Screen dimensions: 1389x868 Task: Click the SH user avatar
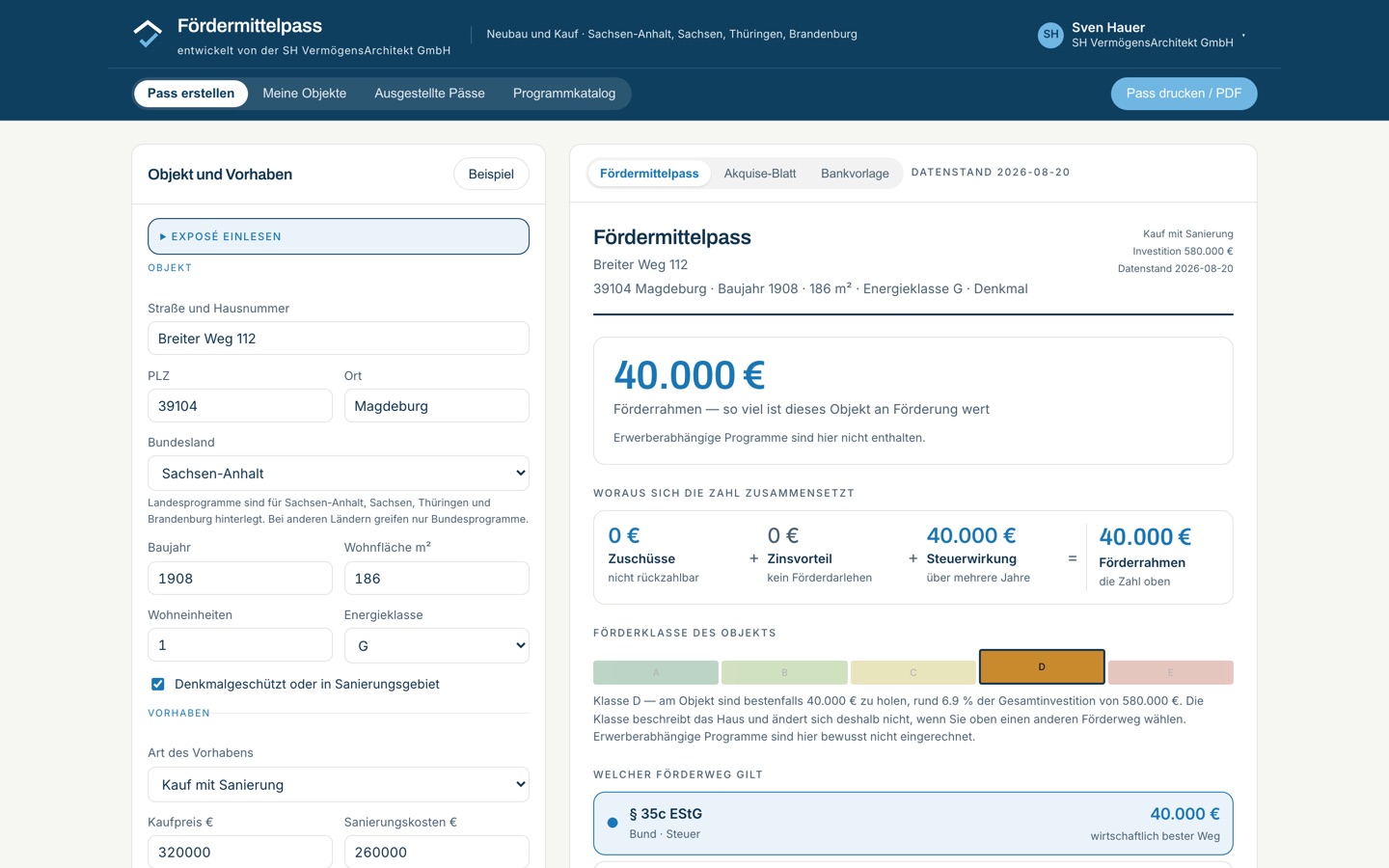(1050, 35)
